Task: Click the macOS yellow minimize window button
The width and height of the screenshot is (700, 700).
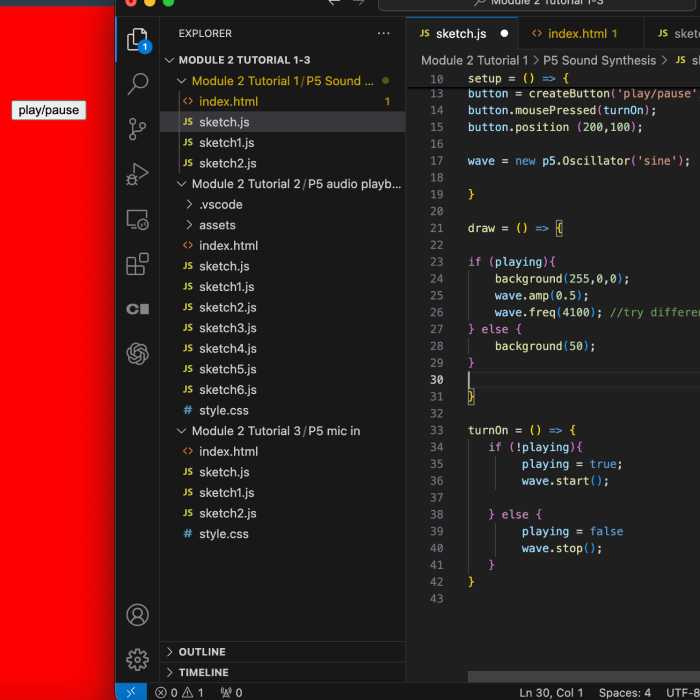Action: tap(149, 2)
